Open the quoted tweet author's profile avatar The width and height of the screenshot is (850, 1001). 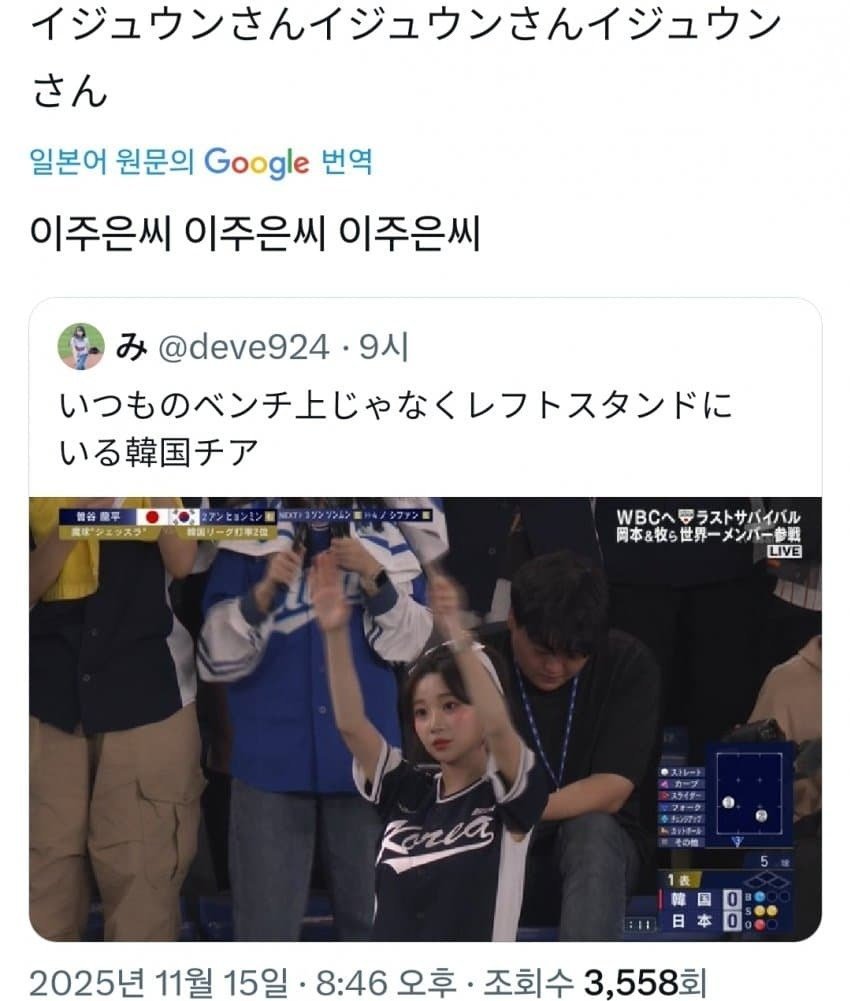click(81, 346)
